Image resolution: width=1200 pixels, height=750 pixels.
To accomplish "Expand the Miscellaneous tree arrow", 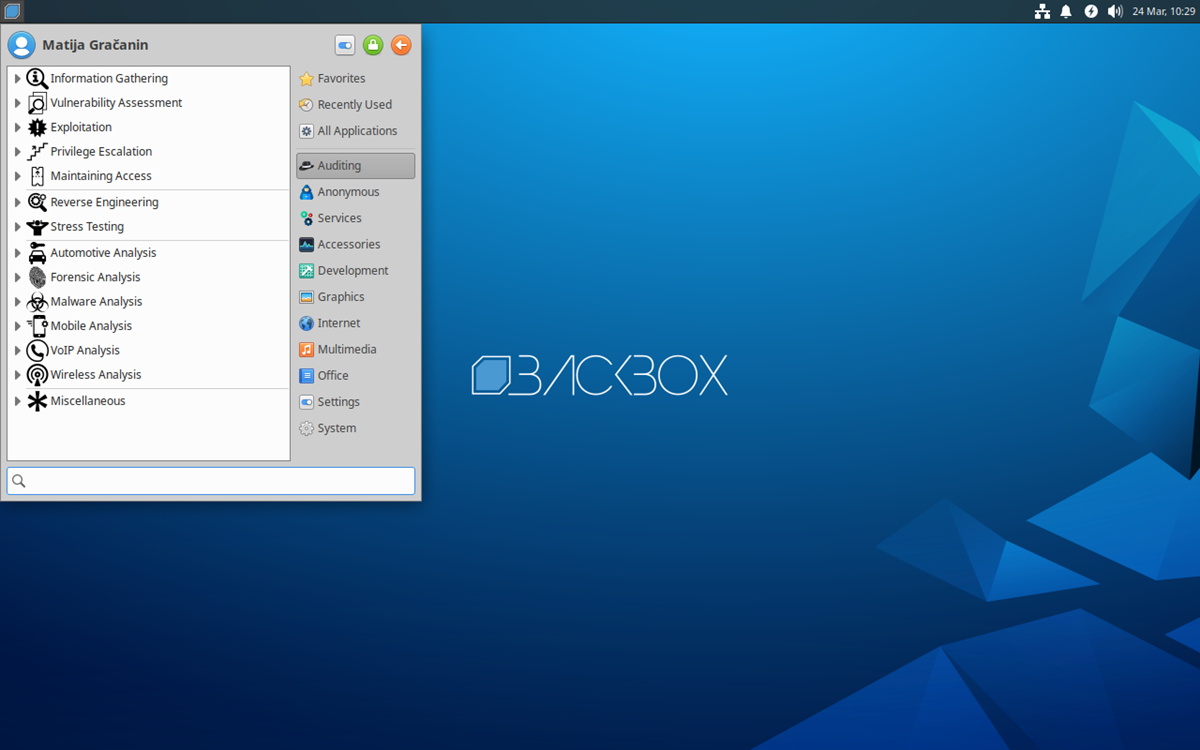I will (x=18, y=401).
